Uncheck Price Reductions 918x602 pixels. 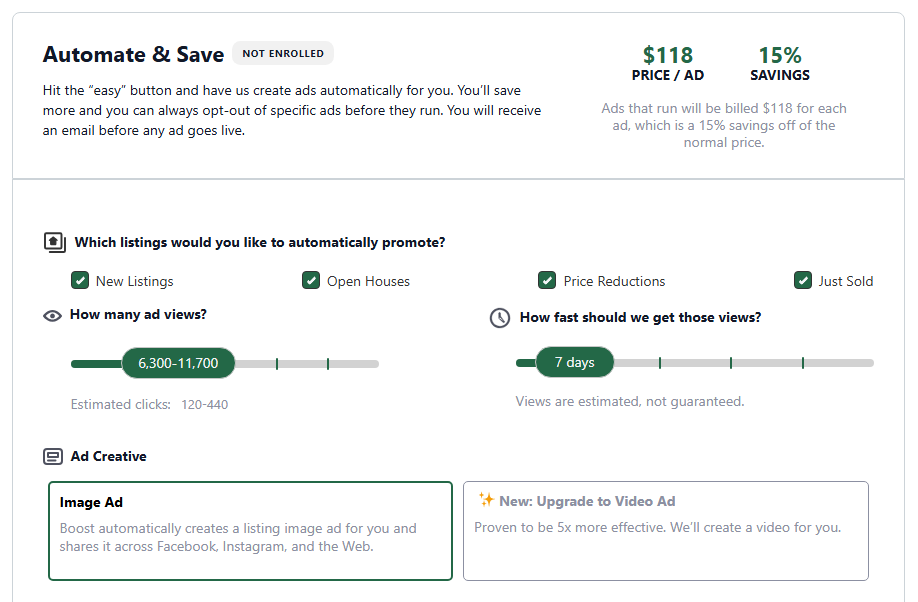click(547, 280)
